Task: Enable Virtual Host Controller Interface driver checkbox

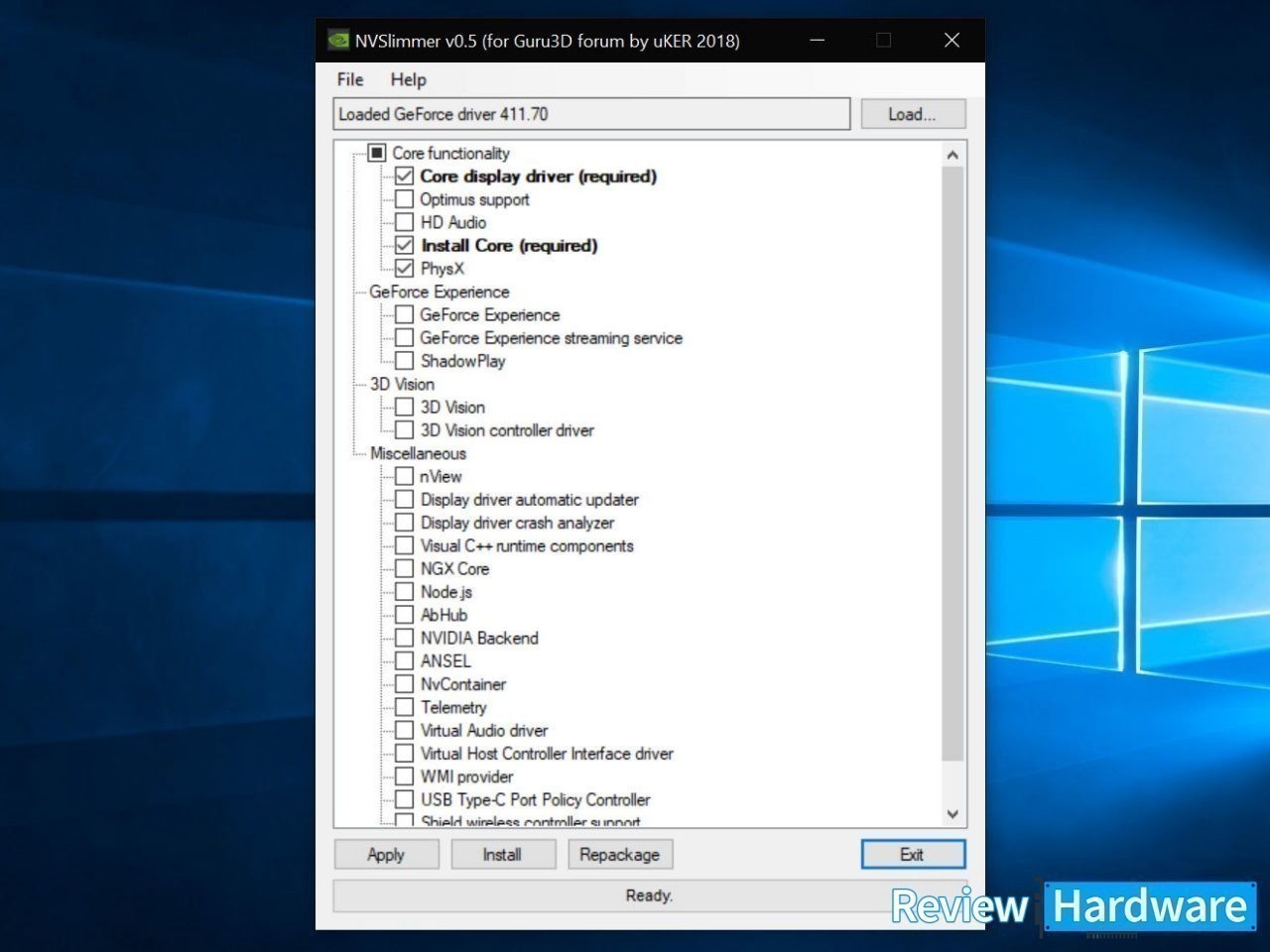Action: tap(404, 754)
